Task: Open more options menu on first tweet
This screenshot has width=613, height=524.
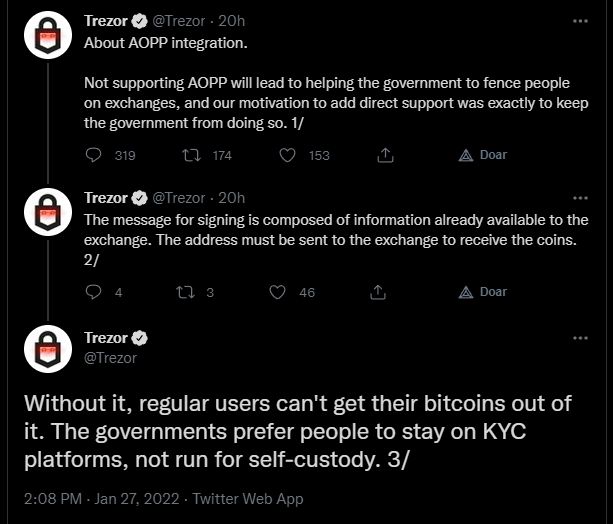Action: pos(580,21)
